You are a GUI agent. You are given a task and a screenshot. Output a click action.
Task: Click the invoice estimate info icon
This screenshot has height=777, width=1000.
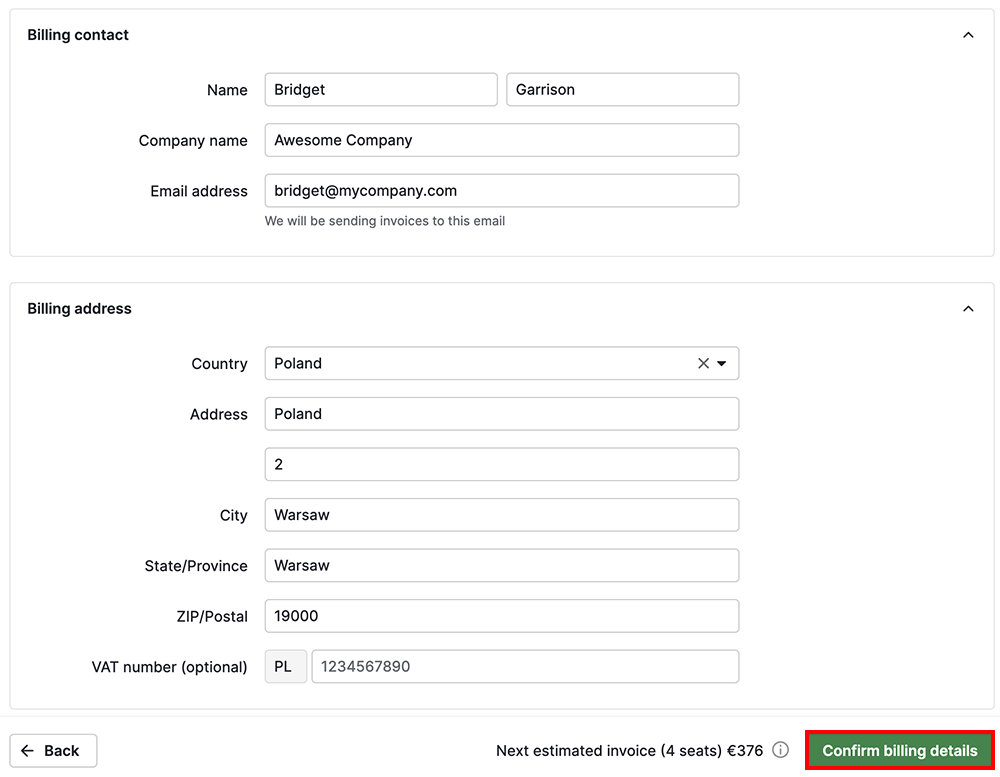tap(781, 750)
